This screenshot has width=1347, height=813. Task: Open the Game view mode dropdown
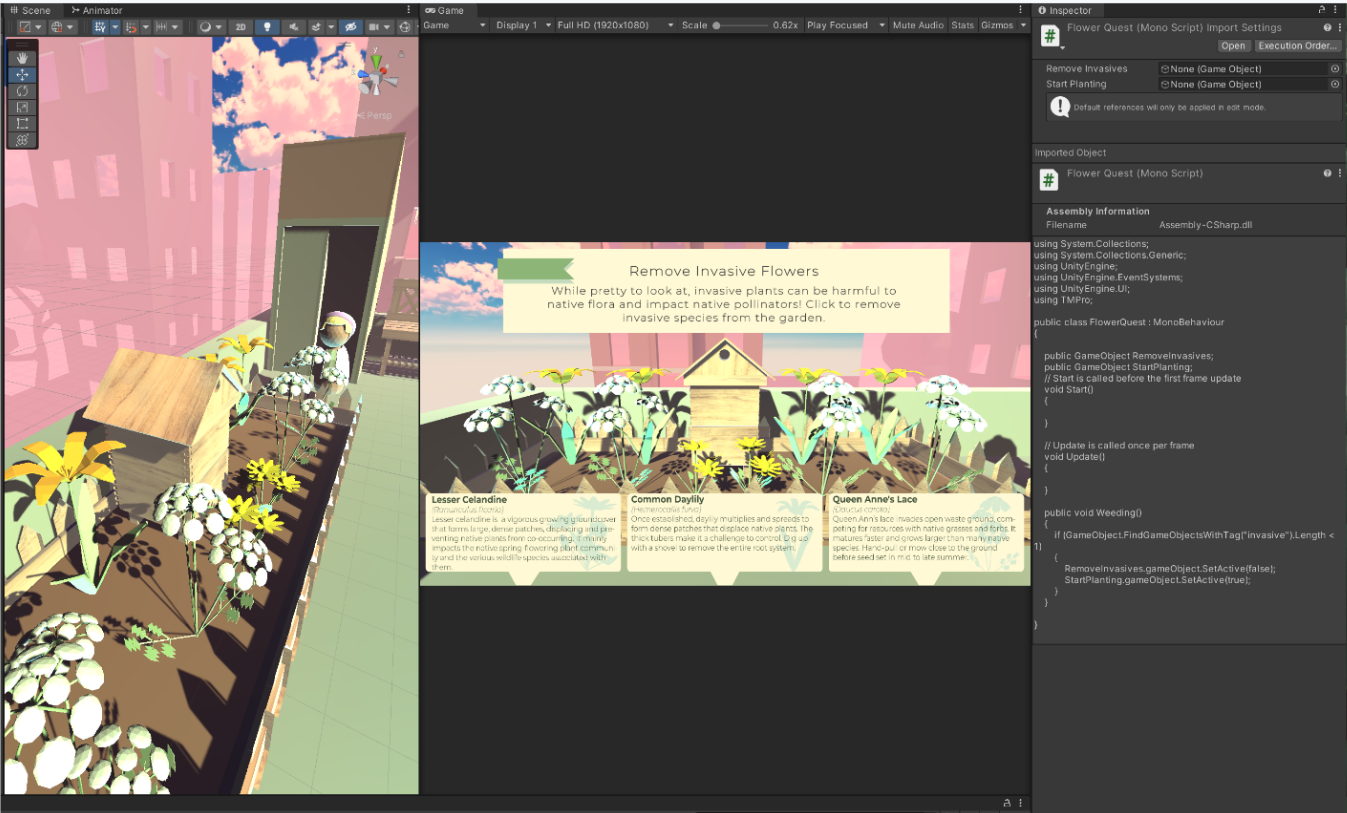click(x=454, y=25)
